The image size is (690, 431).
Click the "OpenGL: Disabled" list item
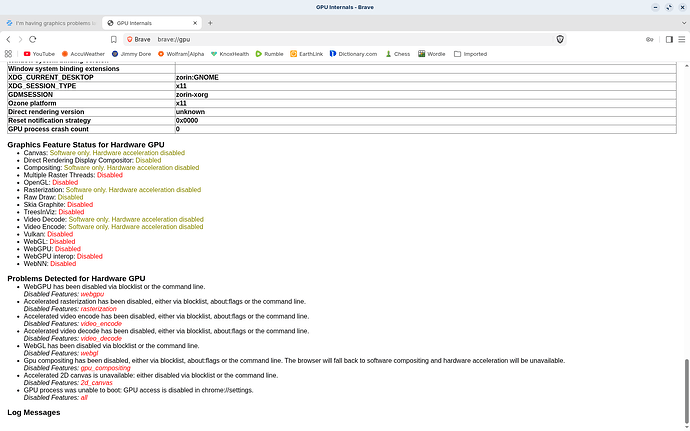pyautogui.click(x=51, y=182)
